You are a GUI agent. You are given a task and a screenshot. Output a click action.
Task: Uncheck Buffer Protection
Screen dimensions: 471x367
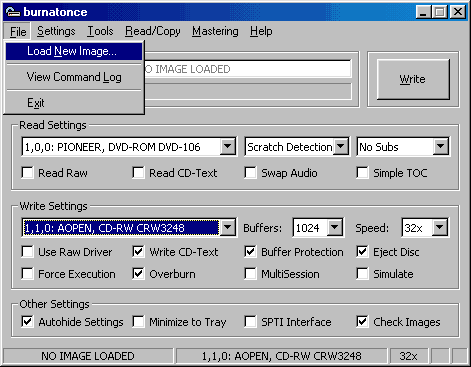250,252
